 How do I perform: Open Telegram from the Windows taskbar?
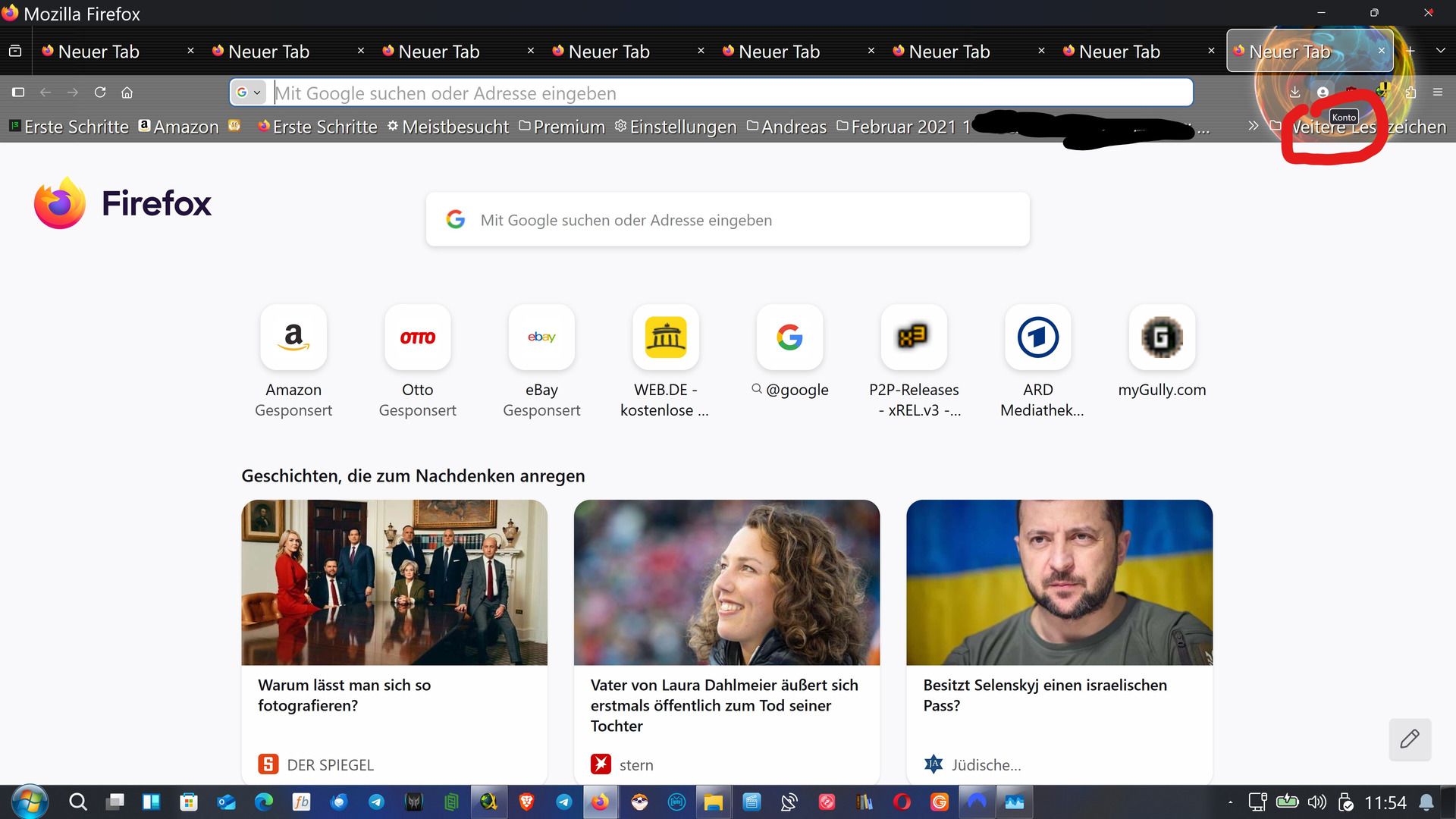[x=376, y=802]
